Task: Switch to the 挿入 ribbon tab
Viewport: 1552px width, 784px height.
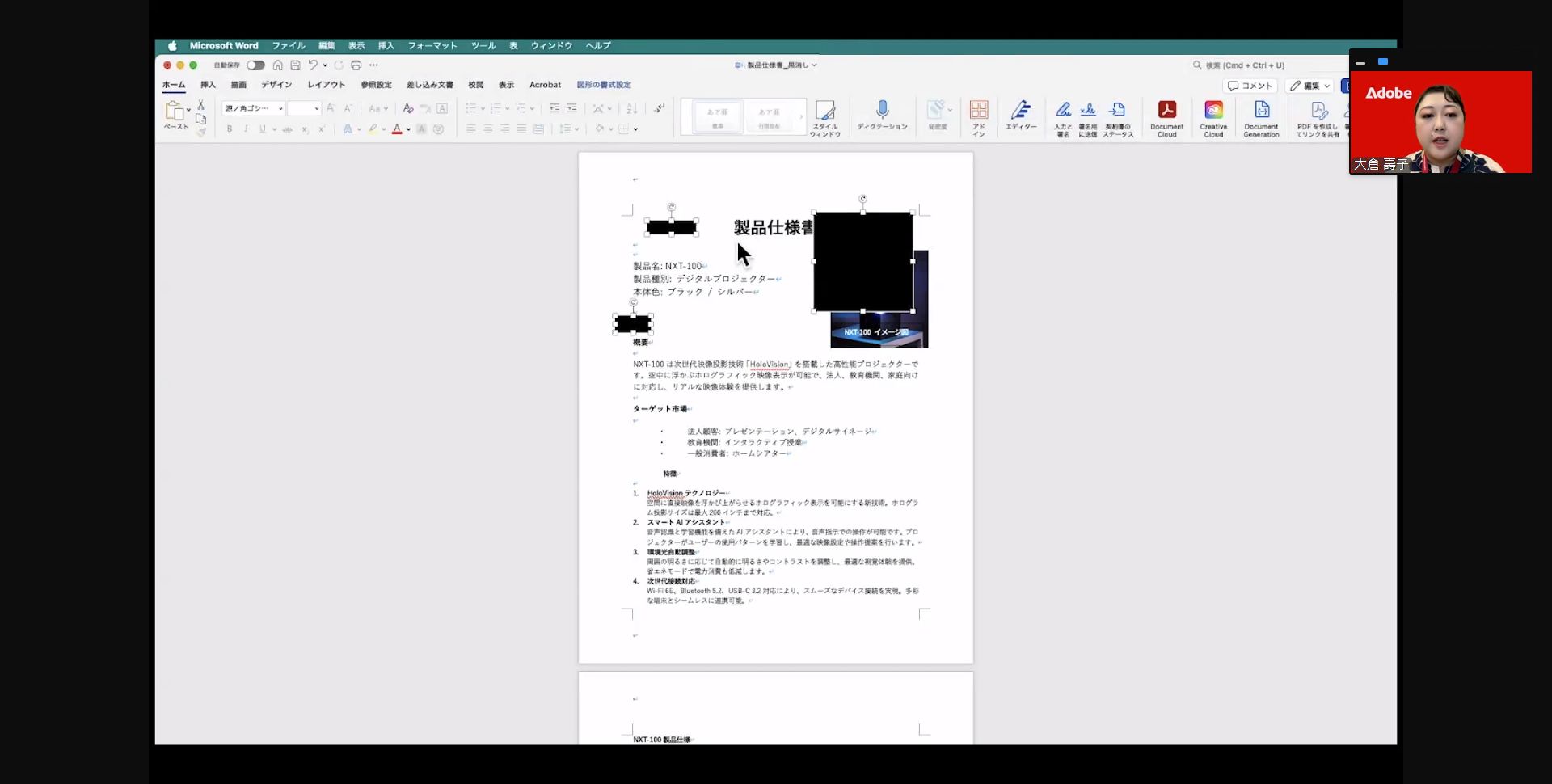Action: (x=208, y=85)
